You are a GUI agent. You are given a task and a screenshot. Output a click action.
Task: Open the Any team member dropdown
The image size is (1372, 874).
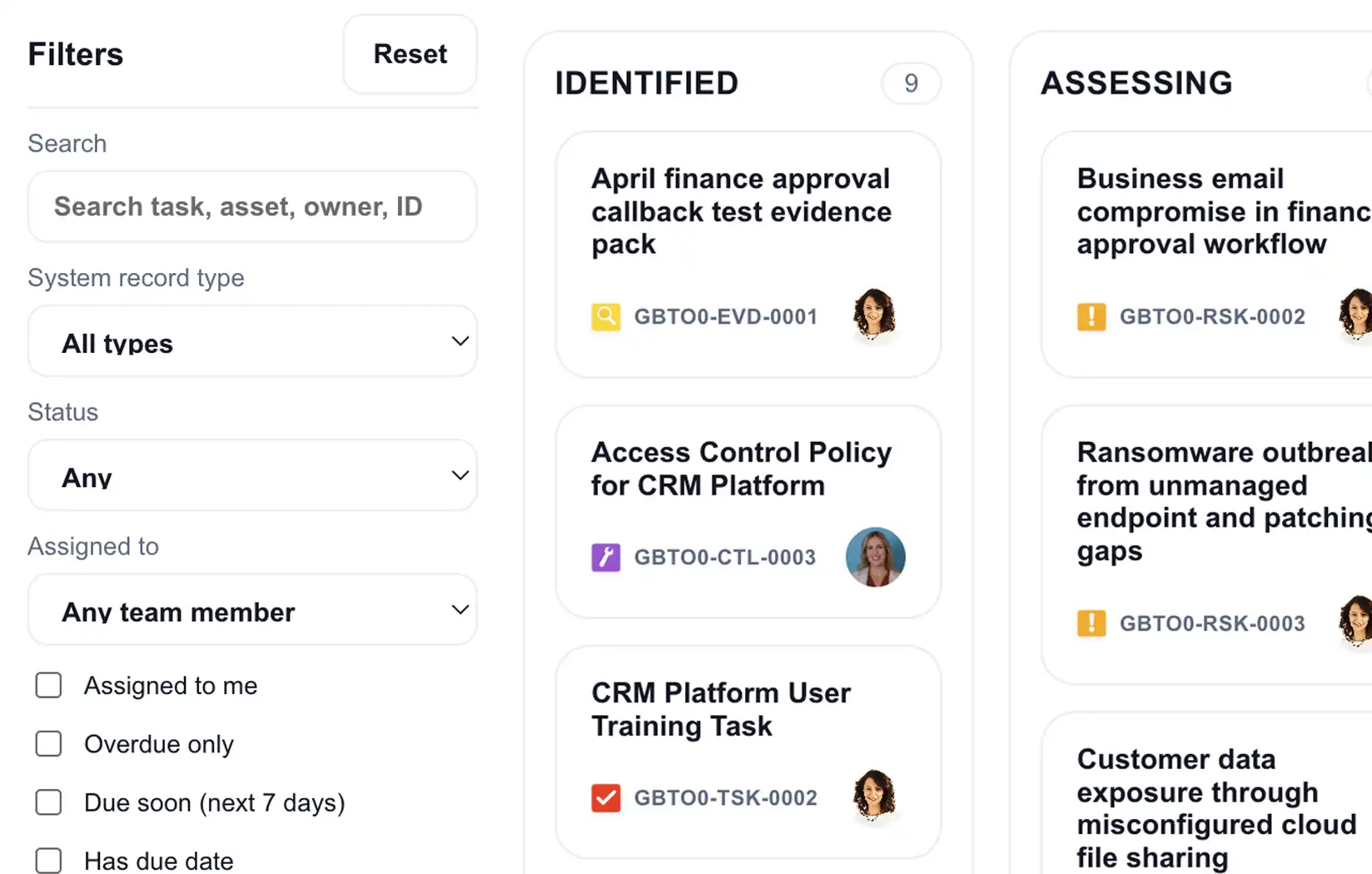[252, 609]
